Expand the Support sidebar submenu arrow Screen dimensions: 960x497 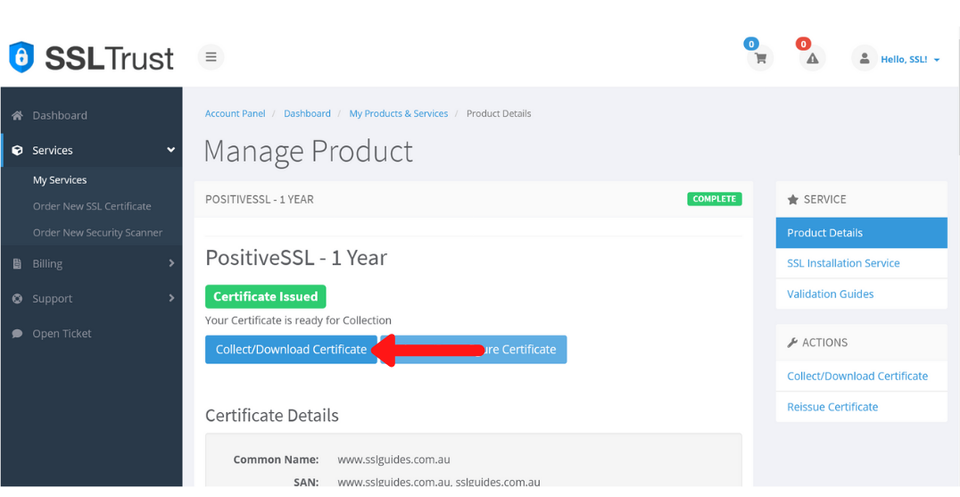(x=171, y=298)
